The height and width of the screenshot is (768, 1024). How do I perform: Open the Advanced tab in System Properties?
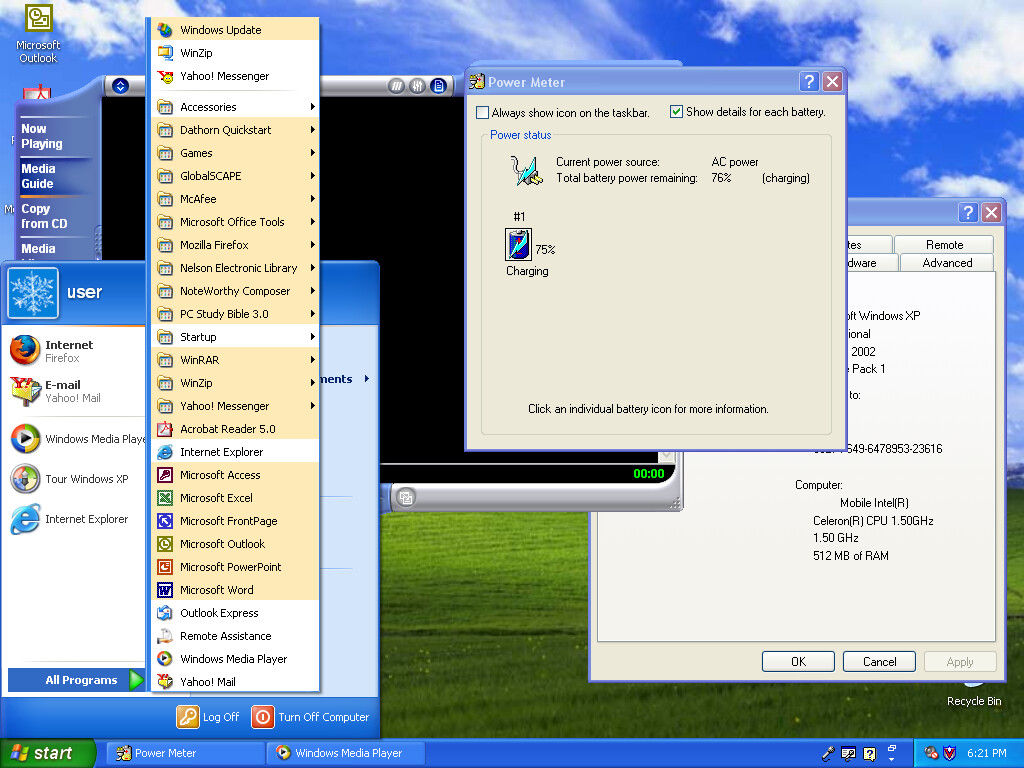(x=947, y=263)
